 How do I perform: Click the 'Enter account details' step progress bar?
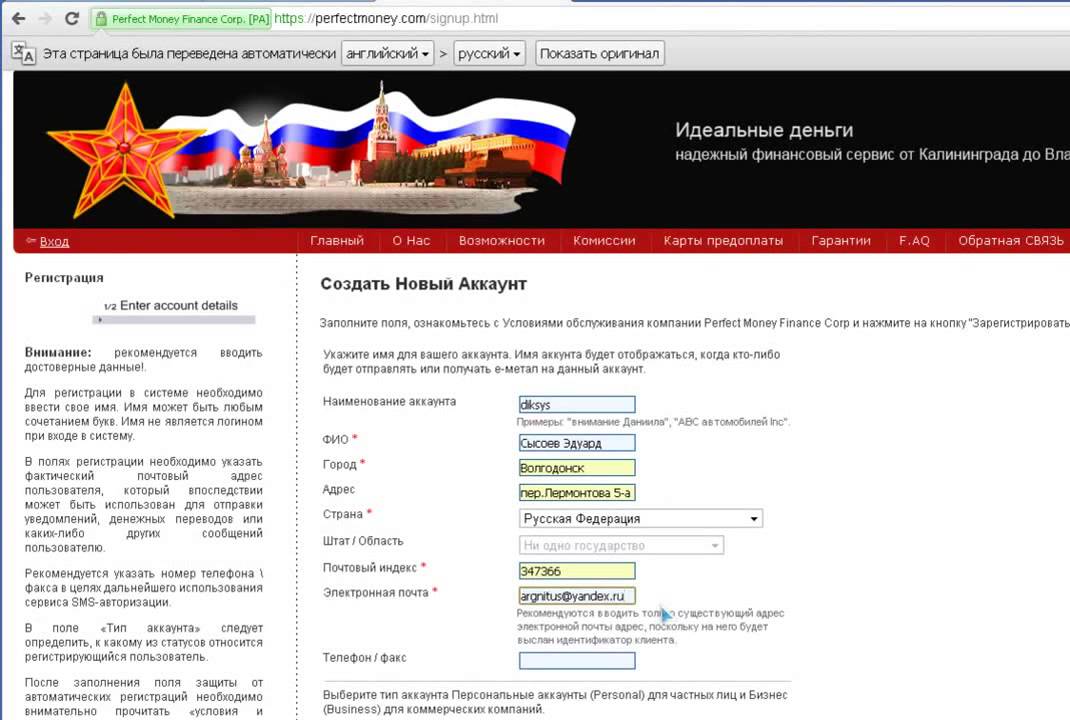click(x=174, y=319)
